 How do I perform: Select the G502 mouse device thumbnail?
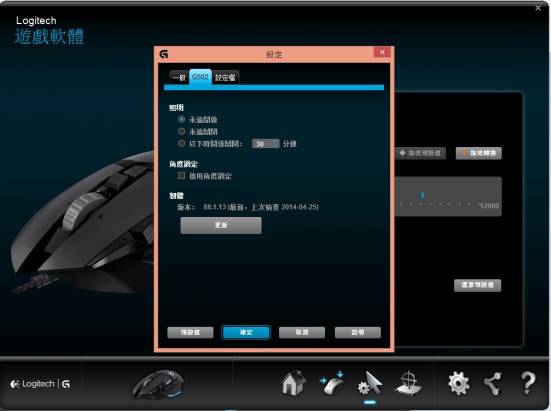[x=158, y=385]
